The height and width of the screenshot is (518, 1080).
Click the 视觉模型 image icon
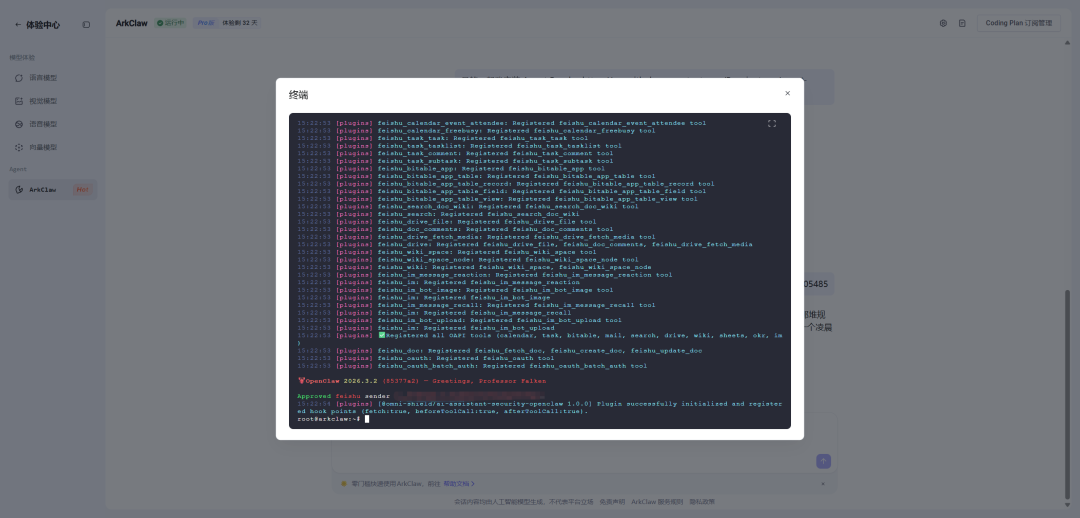pyautogui.click(x=19, y=101)
